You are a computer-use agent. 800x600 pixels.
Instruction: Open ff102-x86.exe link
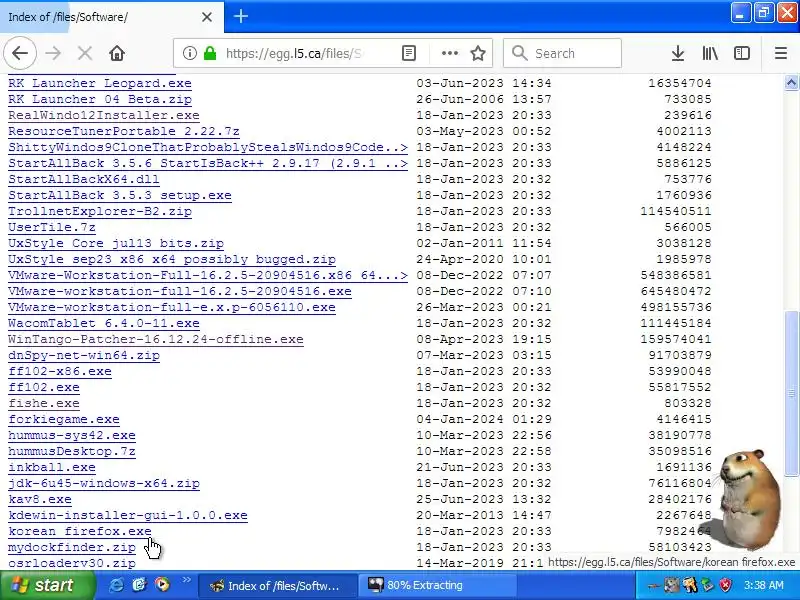coord(60,371)
